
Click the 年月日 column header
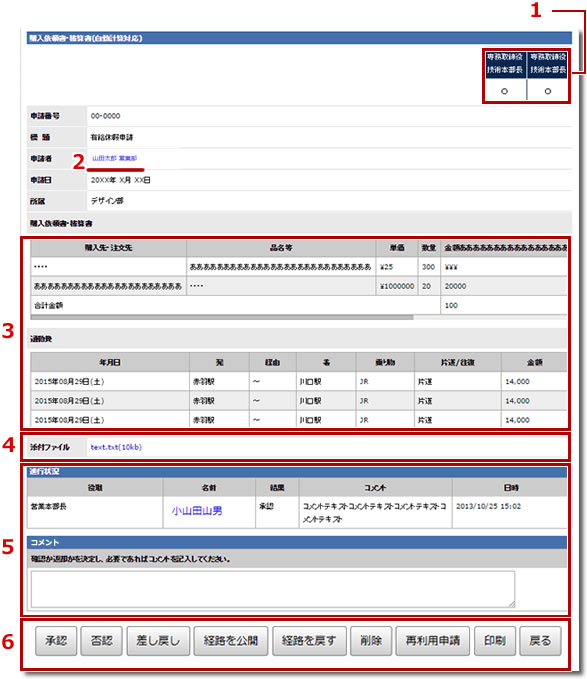tap(110, 362)
